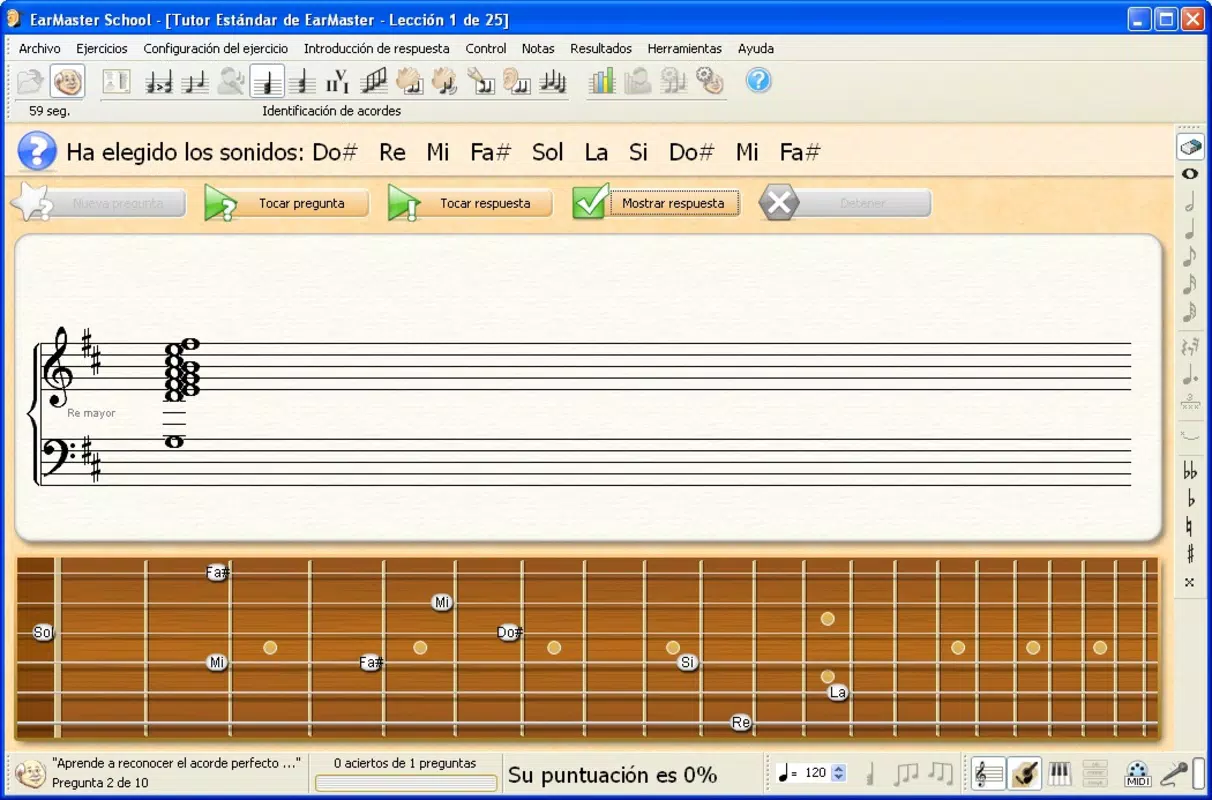1212x800 pixels.
Task: Open the Ejercicios menu
Action: tap(102, 48)
